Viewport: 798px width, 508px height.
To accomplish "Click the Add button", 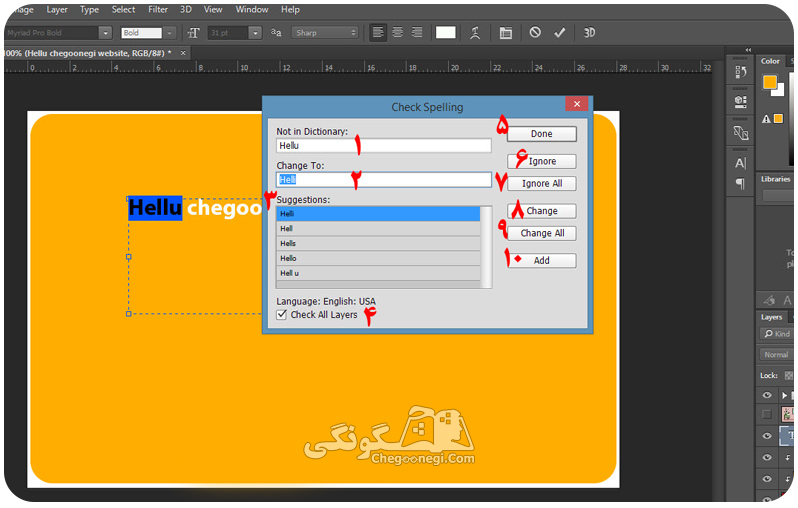I will [542, 261].
